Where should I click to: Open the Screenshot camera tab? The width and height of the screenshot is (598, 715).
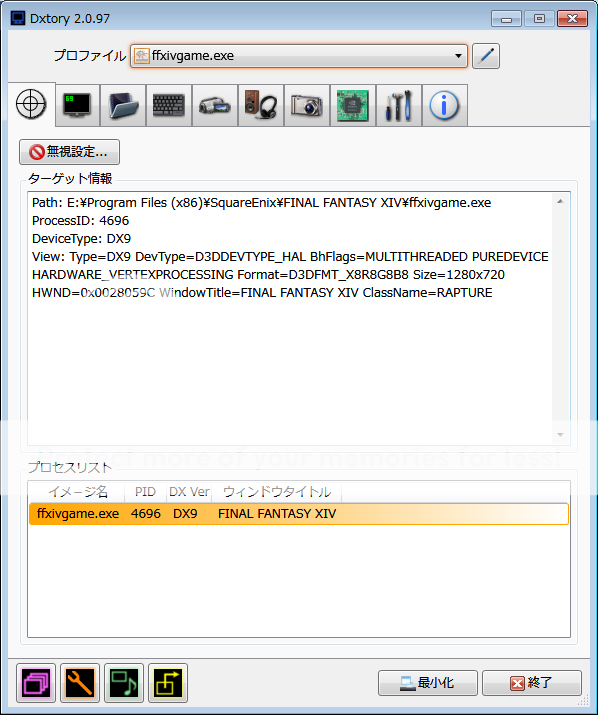coord(307,105)
